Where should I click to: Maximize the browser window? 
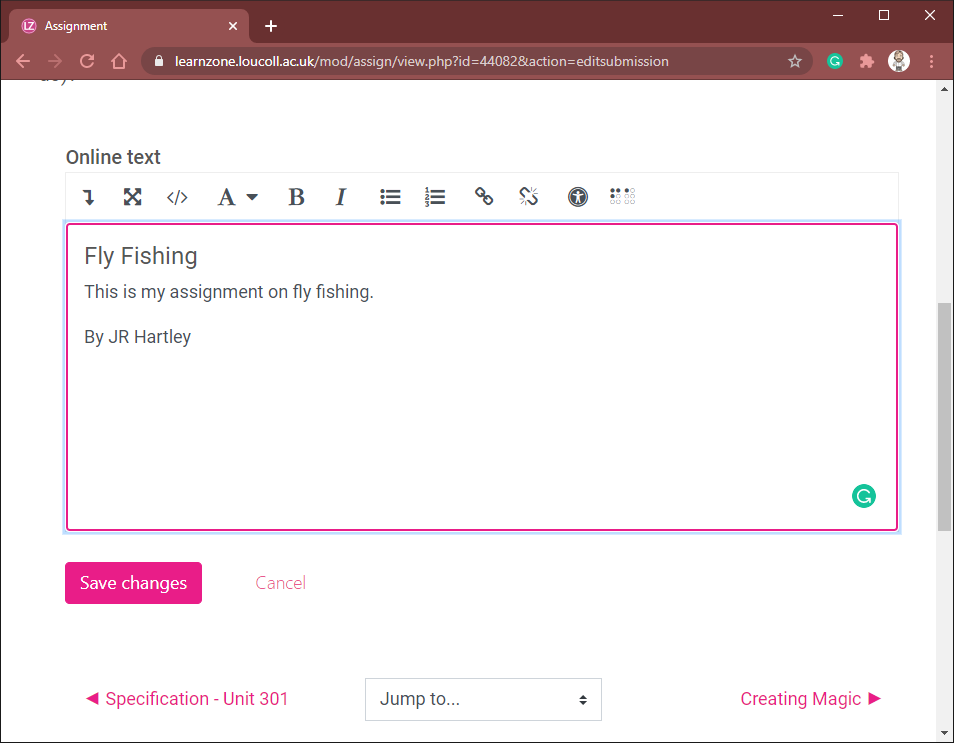point(884,15)
